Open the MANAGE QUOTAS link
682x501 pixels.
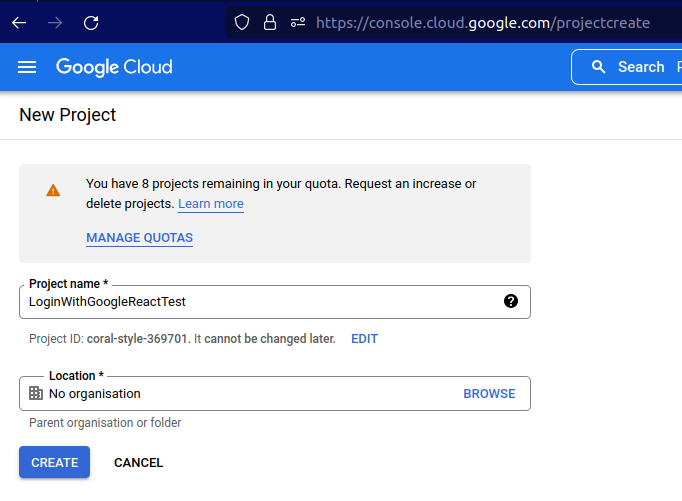[139, 238]
